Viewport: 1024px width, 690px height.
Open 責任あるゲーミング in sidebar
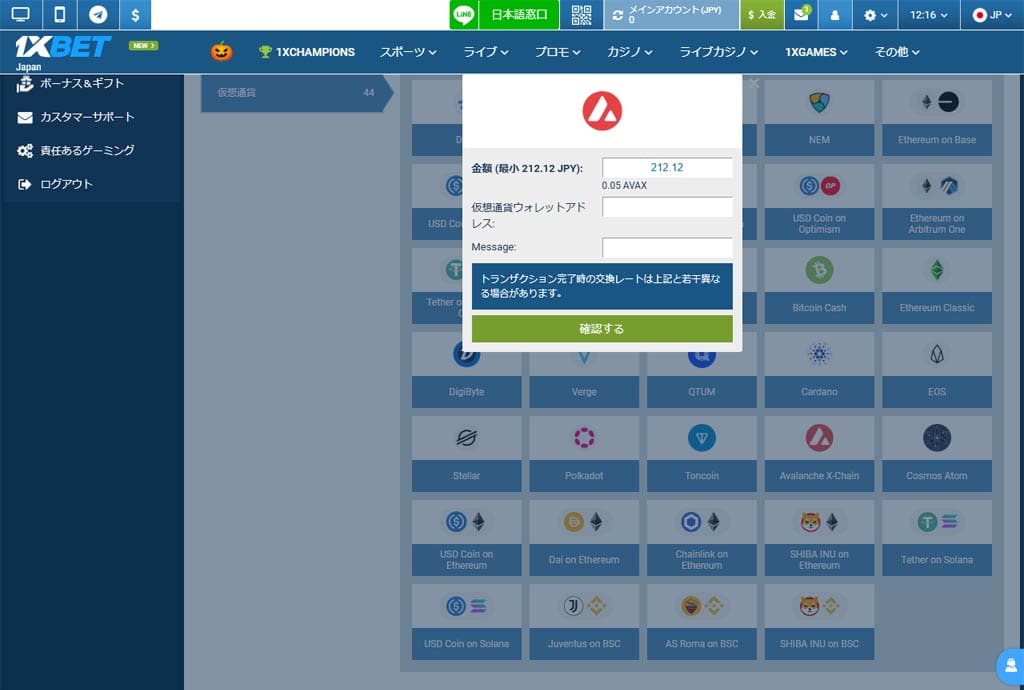(87, 150)
